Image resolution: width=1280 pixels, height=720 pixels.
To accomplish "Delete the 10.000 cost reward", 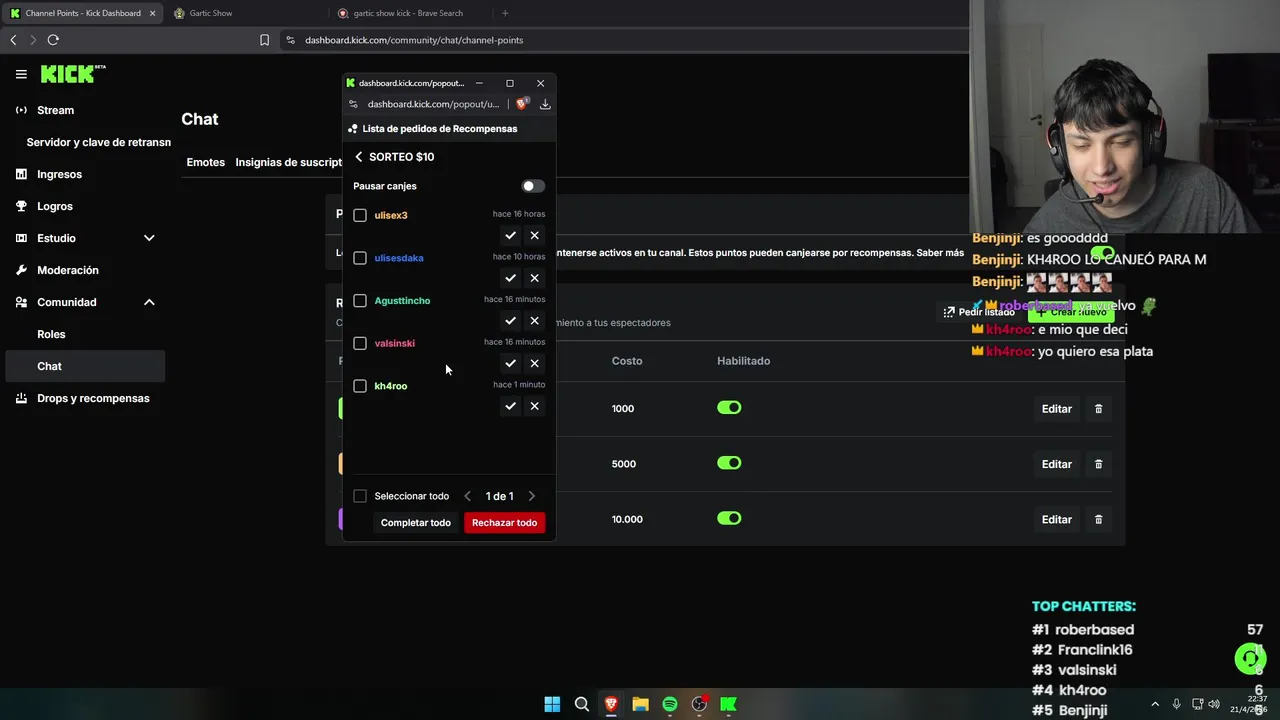I will [1098, 519].
